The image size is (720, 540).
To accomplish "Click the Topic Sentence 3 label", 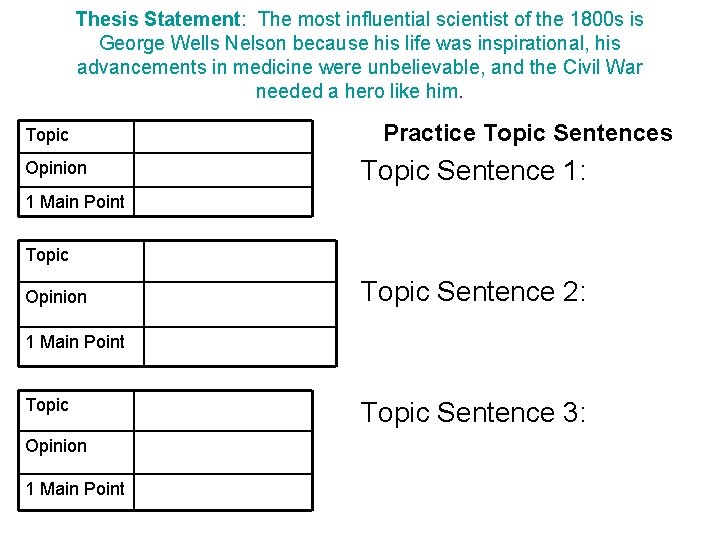I will [473, 412].
